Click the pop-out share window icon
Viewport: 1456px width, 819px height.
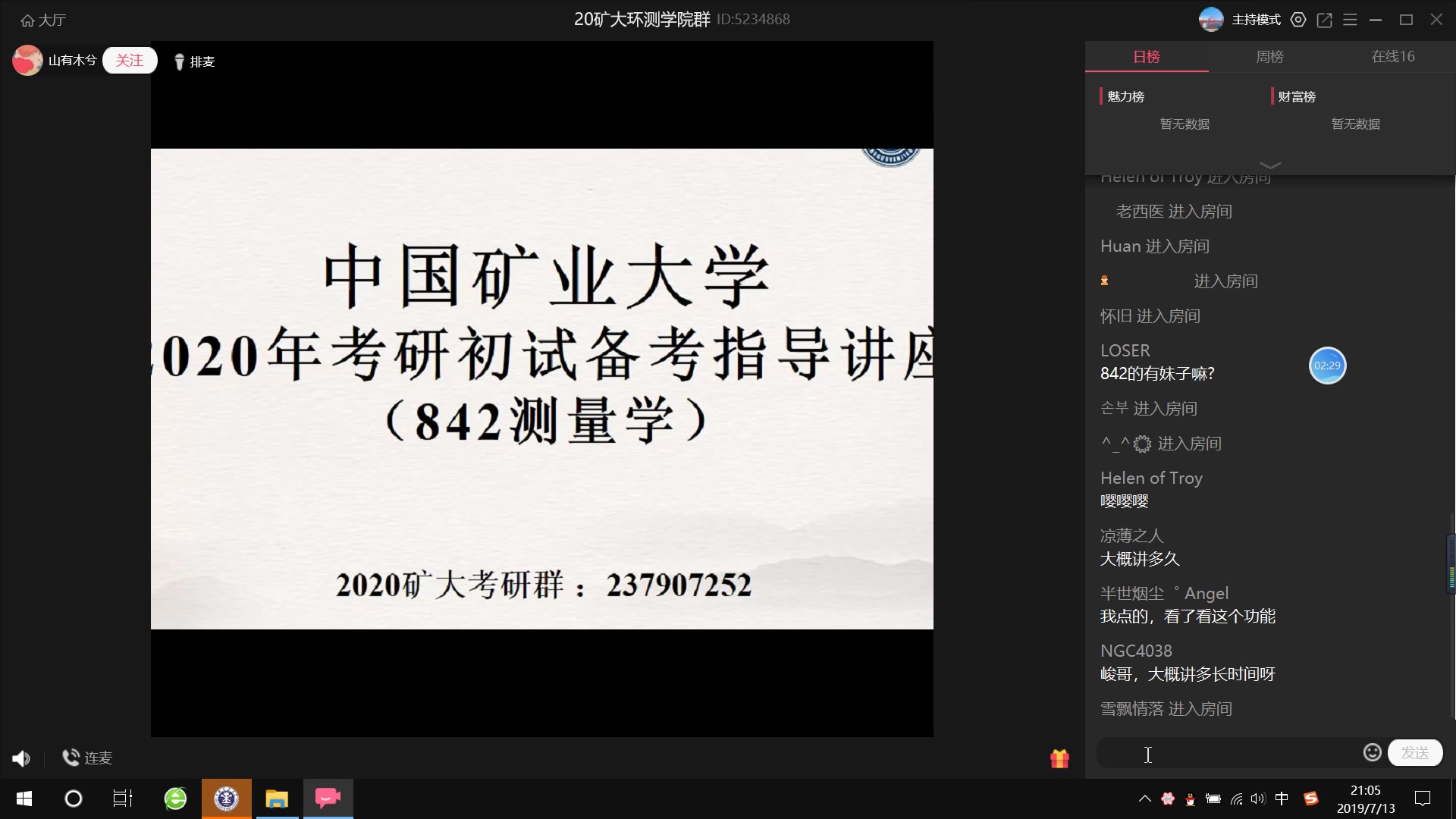[x=1324, y=20]
